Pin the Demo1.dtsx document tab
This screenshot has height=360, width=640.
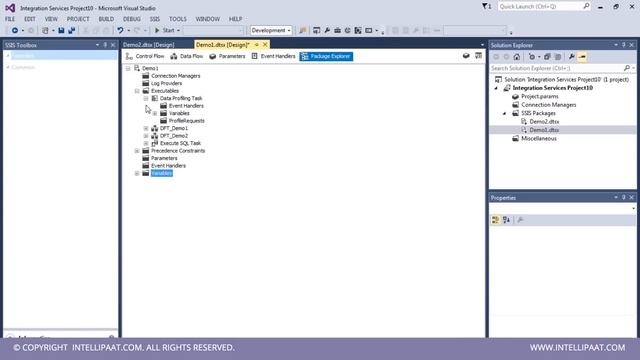257,44
